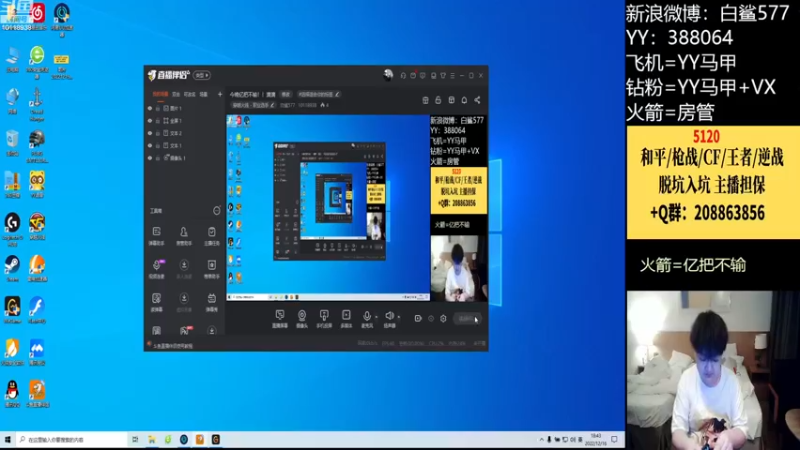Image resolution: width=800 pixels, height=450 pixels.
Task: Open the 房管助手 toolbox tool
Action: 184,236
